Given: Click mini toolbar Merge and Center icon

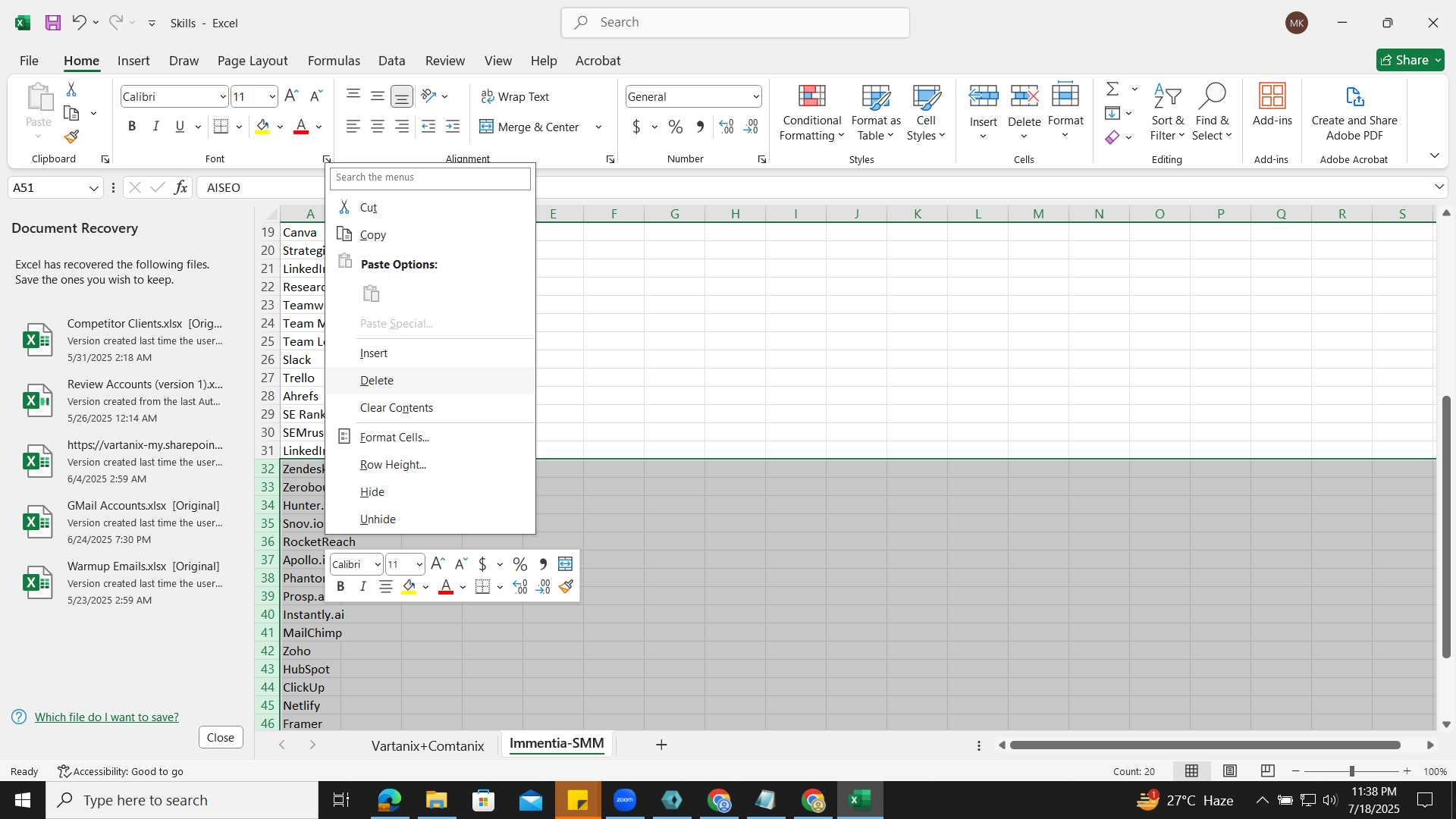Looking at the screenshot, I should click(x=565, y=563).
